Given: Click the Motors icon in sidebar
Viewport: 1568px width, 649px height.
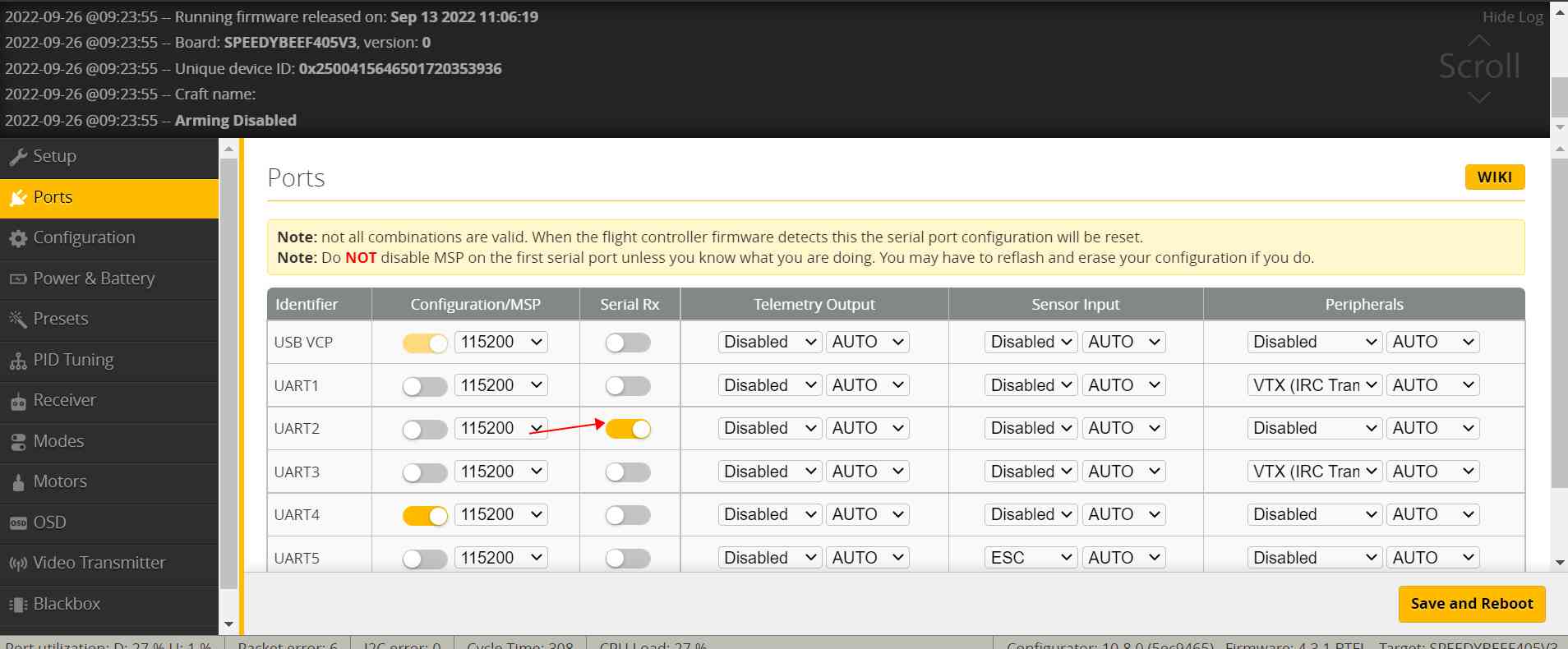Looking at the screenshot, I should [18, 482].
